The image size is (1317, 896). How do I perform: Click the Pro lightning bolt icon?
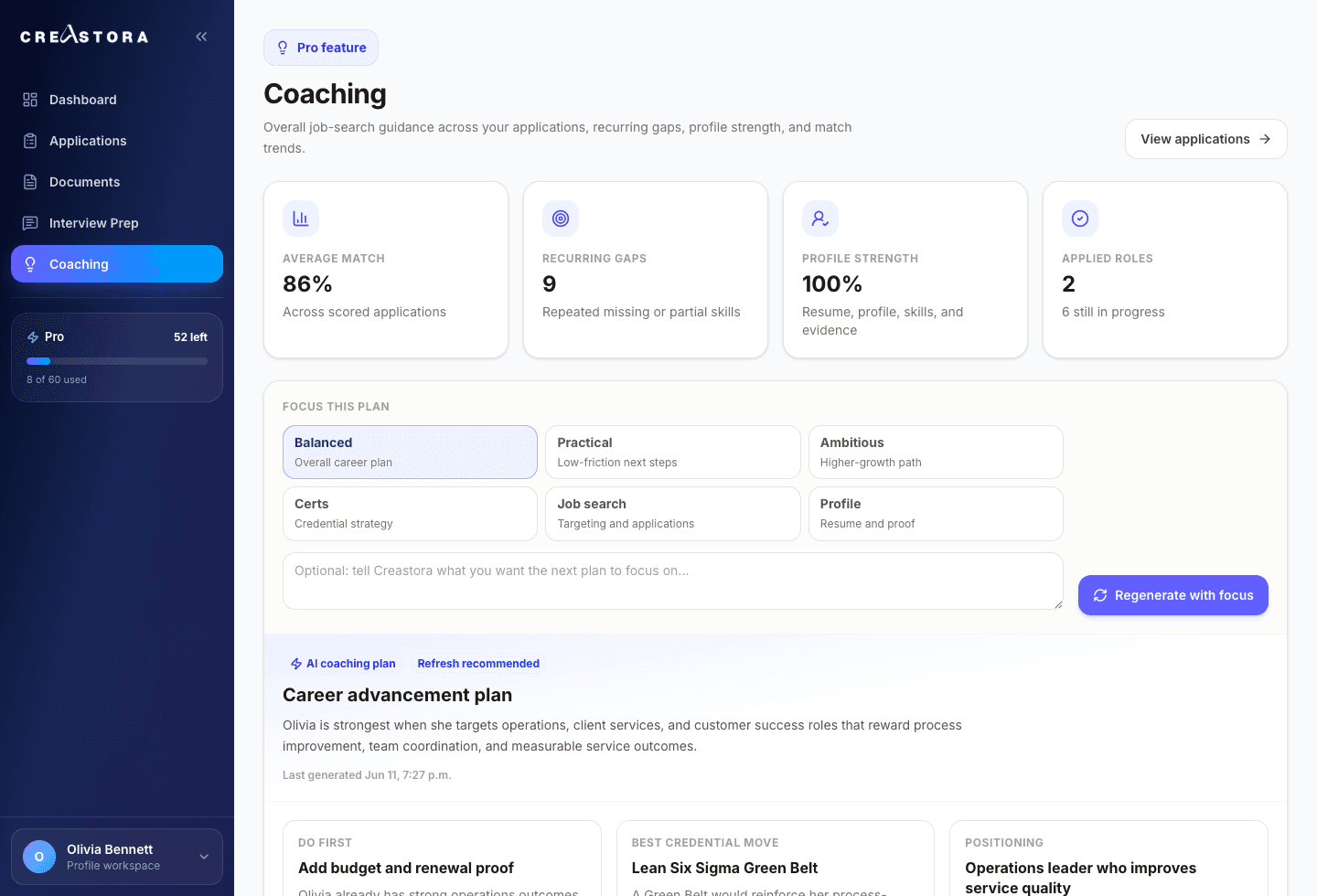coord(33,337)
